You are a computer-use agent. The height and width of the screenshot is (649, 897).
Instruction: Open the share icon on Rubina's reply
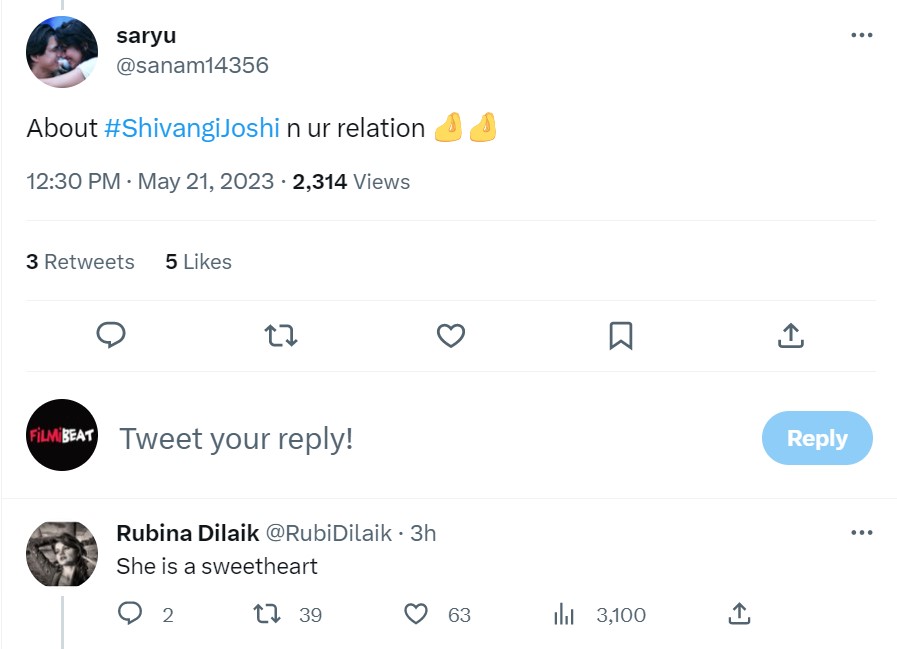739,614
